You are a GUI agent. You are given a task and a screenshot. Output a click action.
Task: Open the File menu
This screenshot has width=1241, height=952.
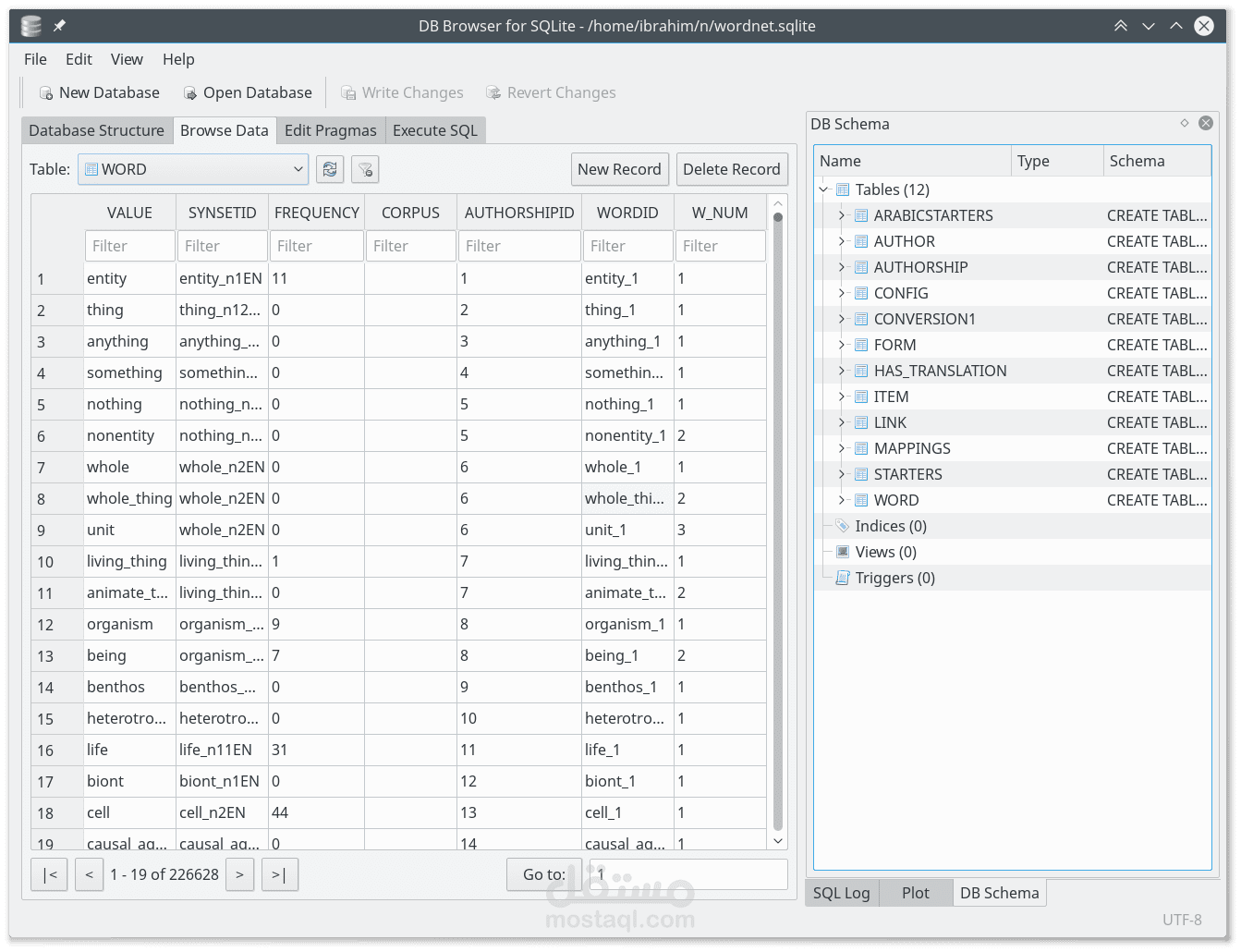[35, 59]
